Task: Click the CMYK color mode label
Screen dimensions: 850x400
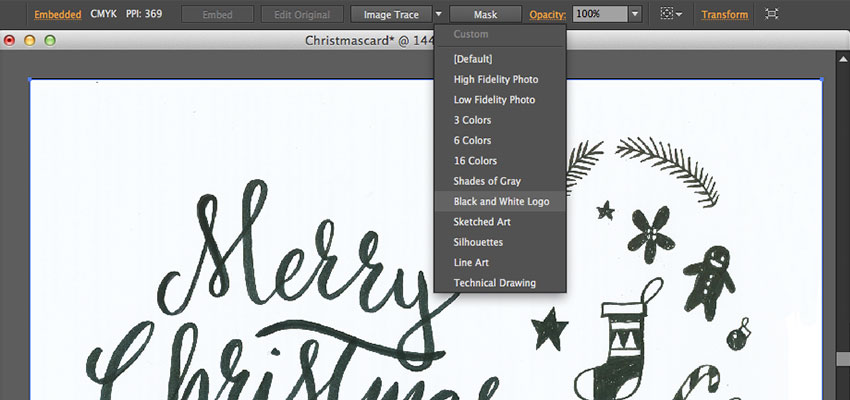Action: (x=104, y=14)
